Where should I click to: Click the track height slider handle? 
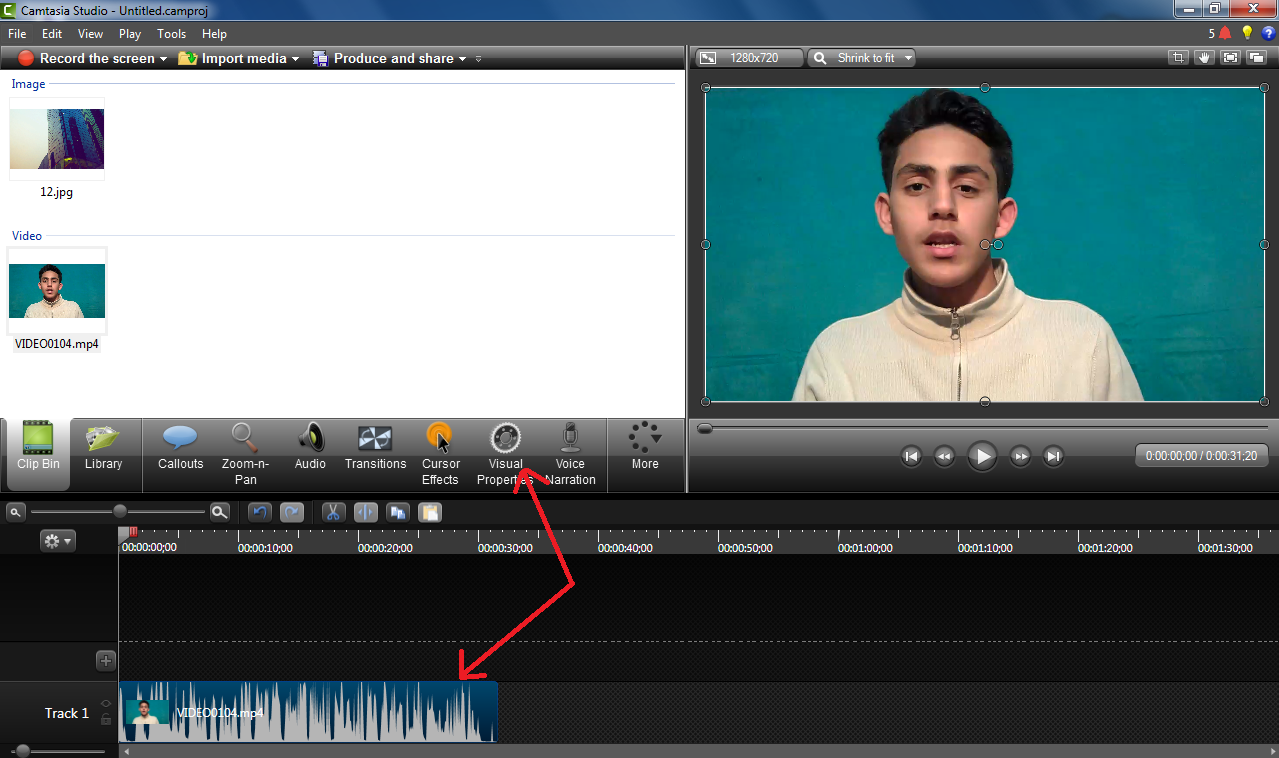pos(22,751)
